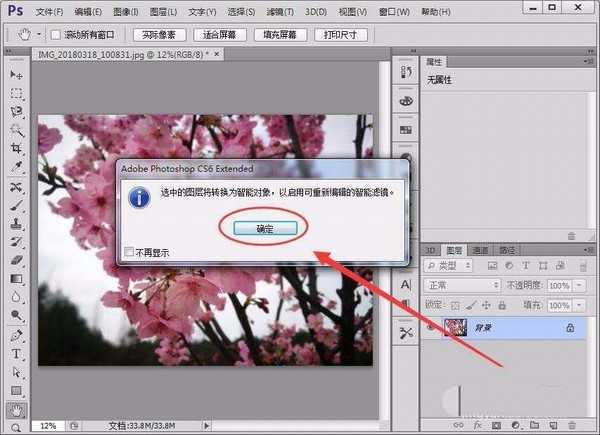Select the Rectangle shape tool
Image resolution: width=600 pixels, height=435 pixels.
[16, 391]
